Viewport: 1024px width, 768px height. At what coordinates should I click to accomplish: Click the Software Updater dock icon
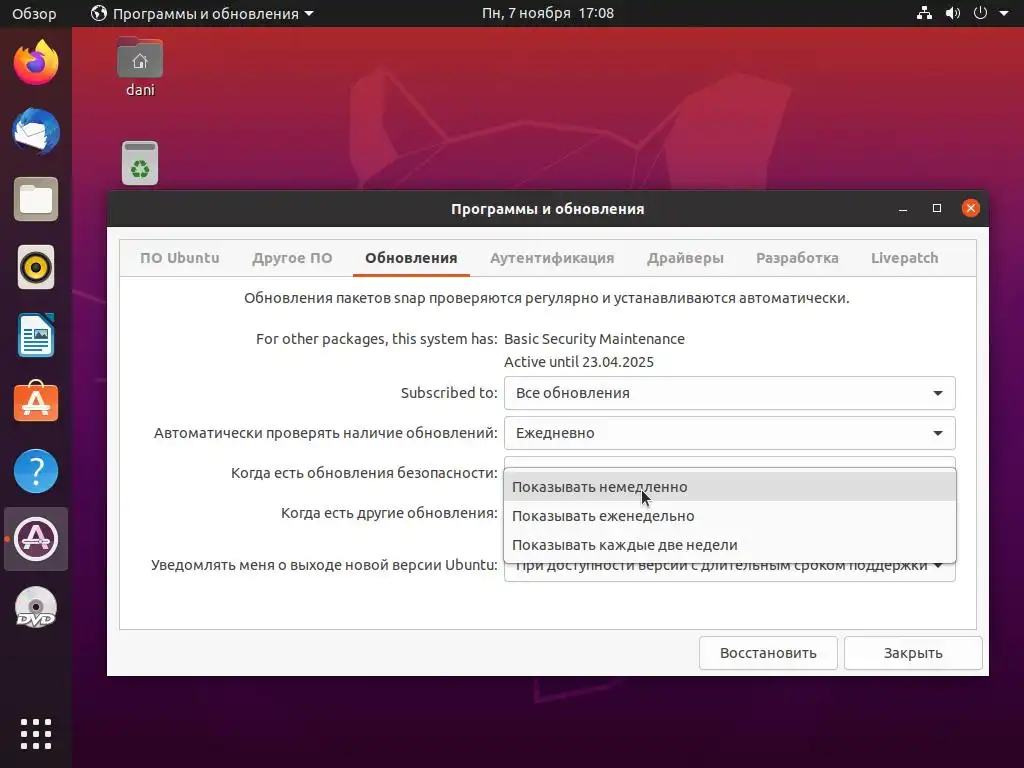36,539
